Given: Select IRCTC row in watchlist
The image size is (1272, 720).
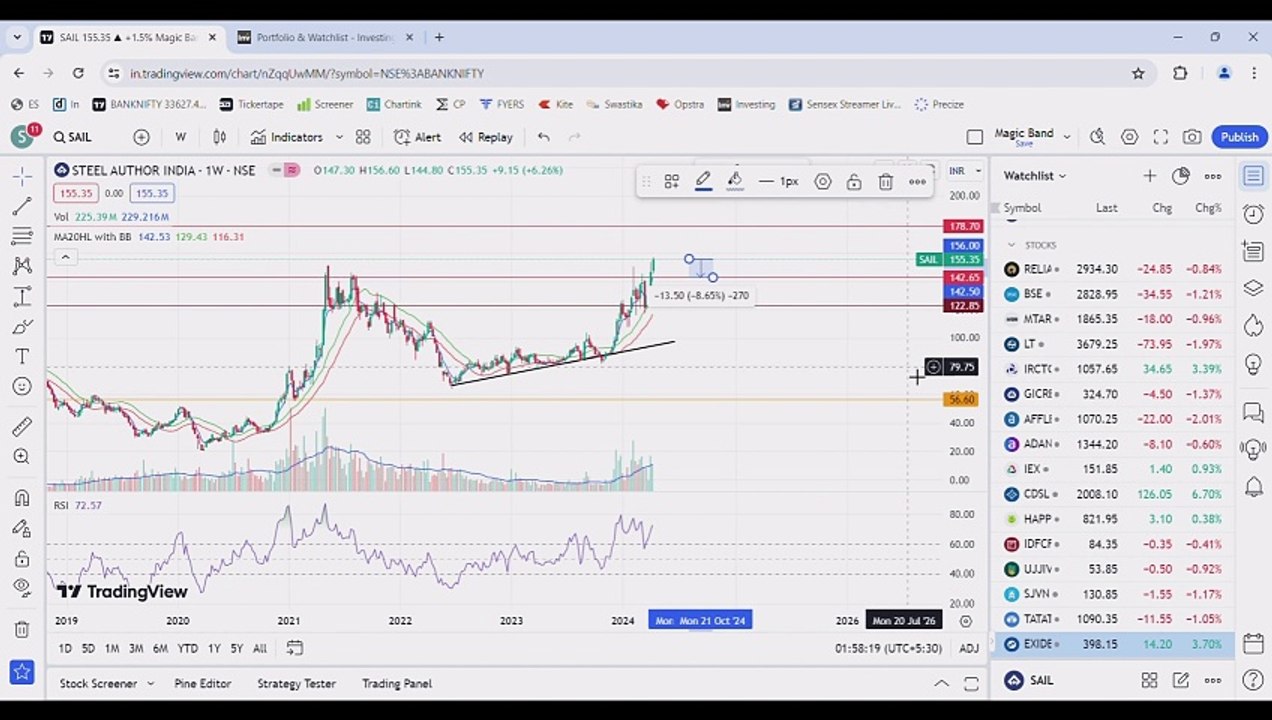Looking at the screenshot, I should (1113, 369).
